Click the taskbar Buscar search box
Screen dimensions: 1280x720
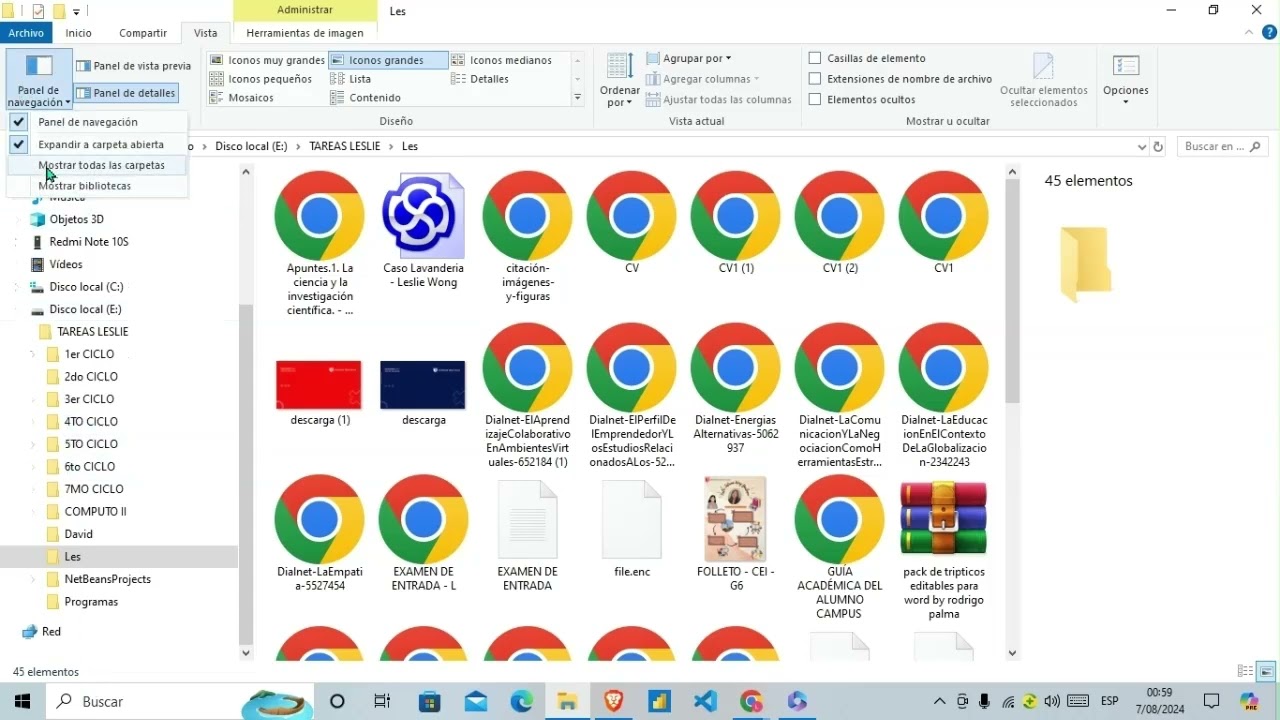[180, 701]
